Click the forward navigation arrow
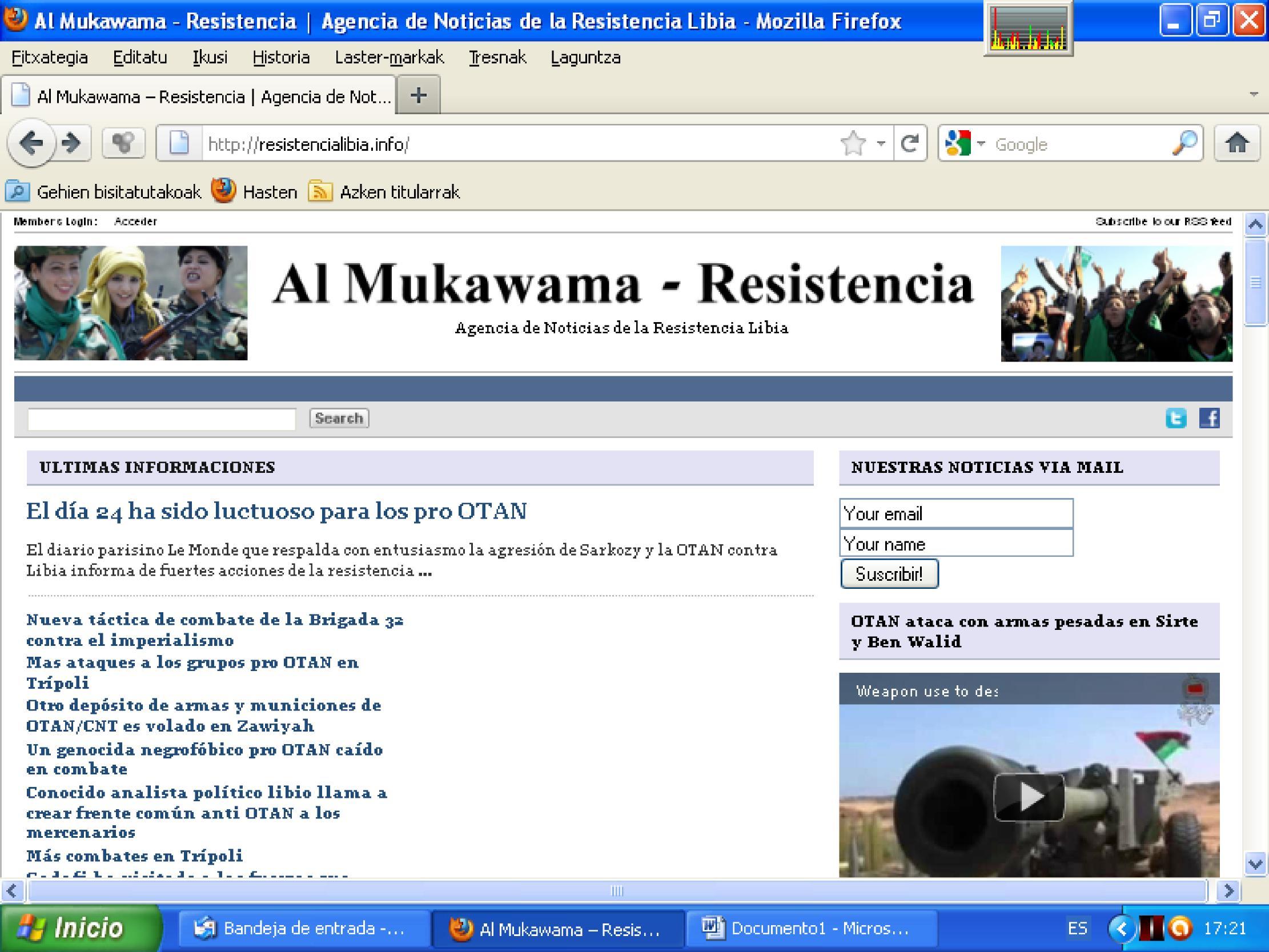 tap(72, 143)
